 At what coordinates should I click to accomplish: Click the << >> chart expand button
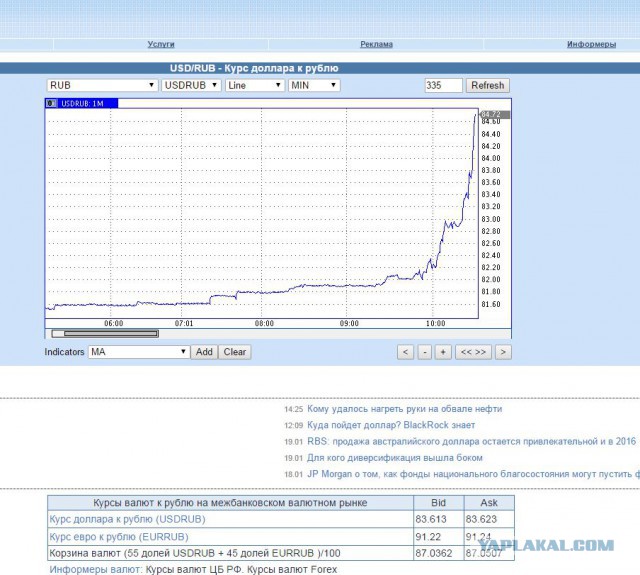click(472, 352)
